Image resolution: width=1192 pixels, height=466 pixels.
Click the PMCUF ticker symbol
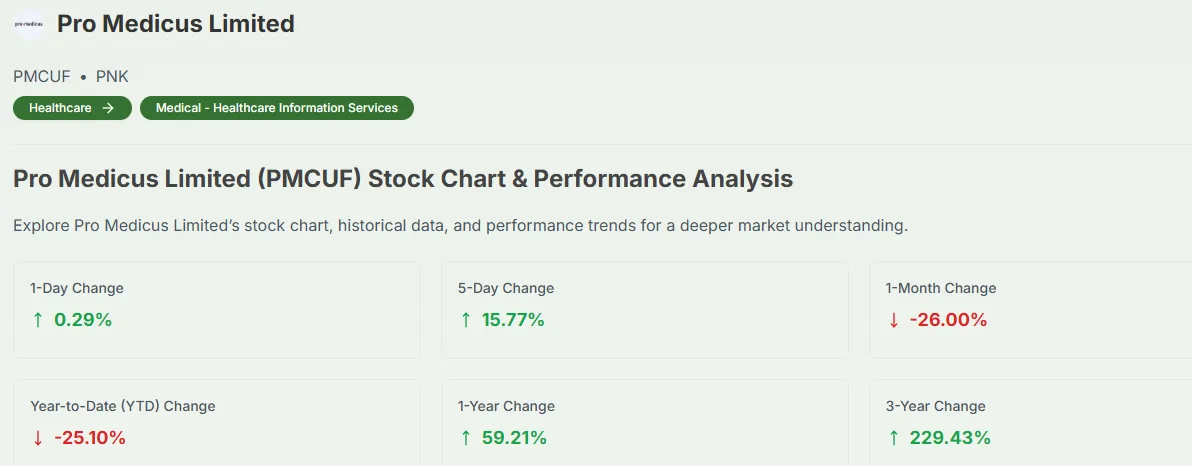tap(42, 77)
